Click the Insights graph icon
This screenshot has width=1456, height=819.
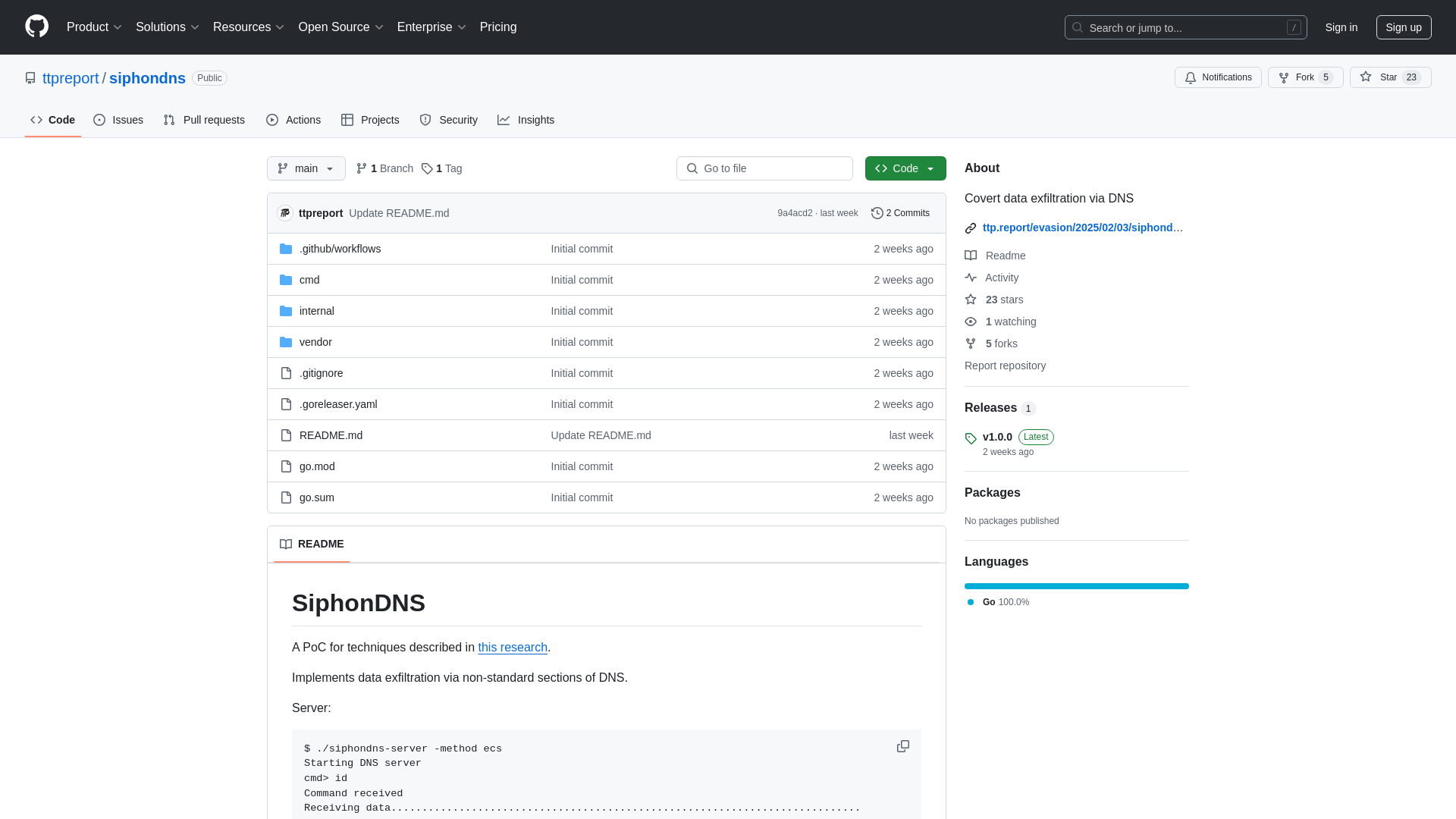pyautogui.click(x=503, y=120)
